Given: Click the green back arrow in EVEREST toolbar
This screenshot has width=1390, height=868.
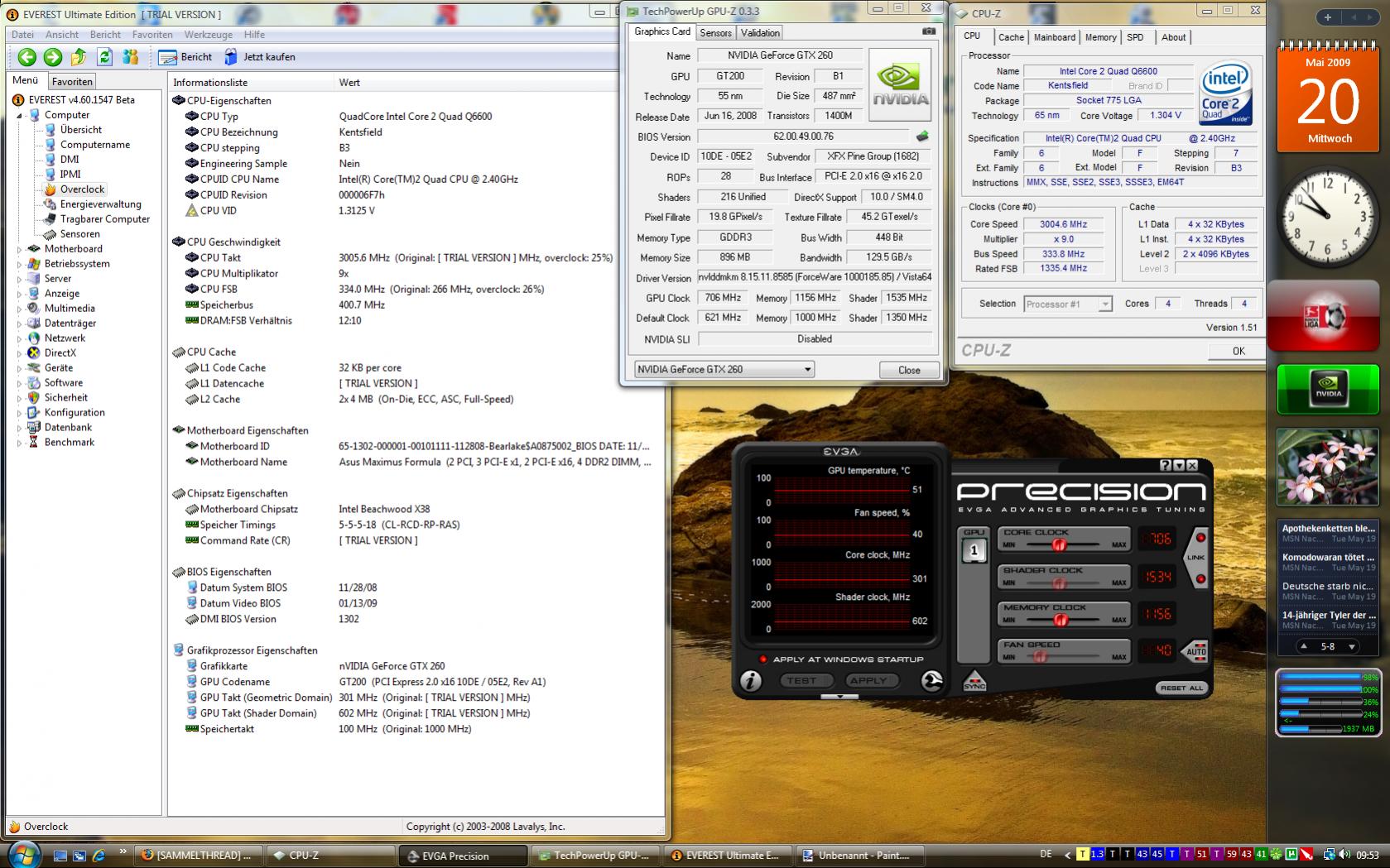Looking at the screenshot, I should [x=26, y=57].
